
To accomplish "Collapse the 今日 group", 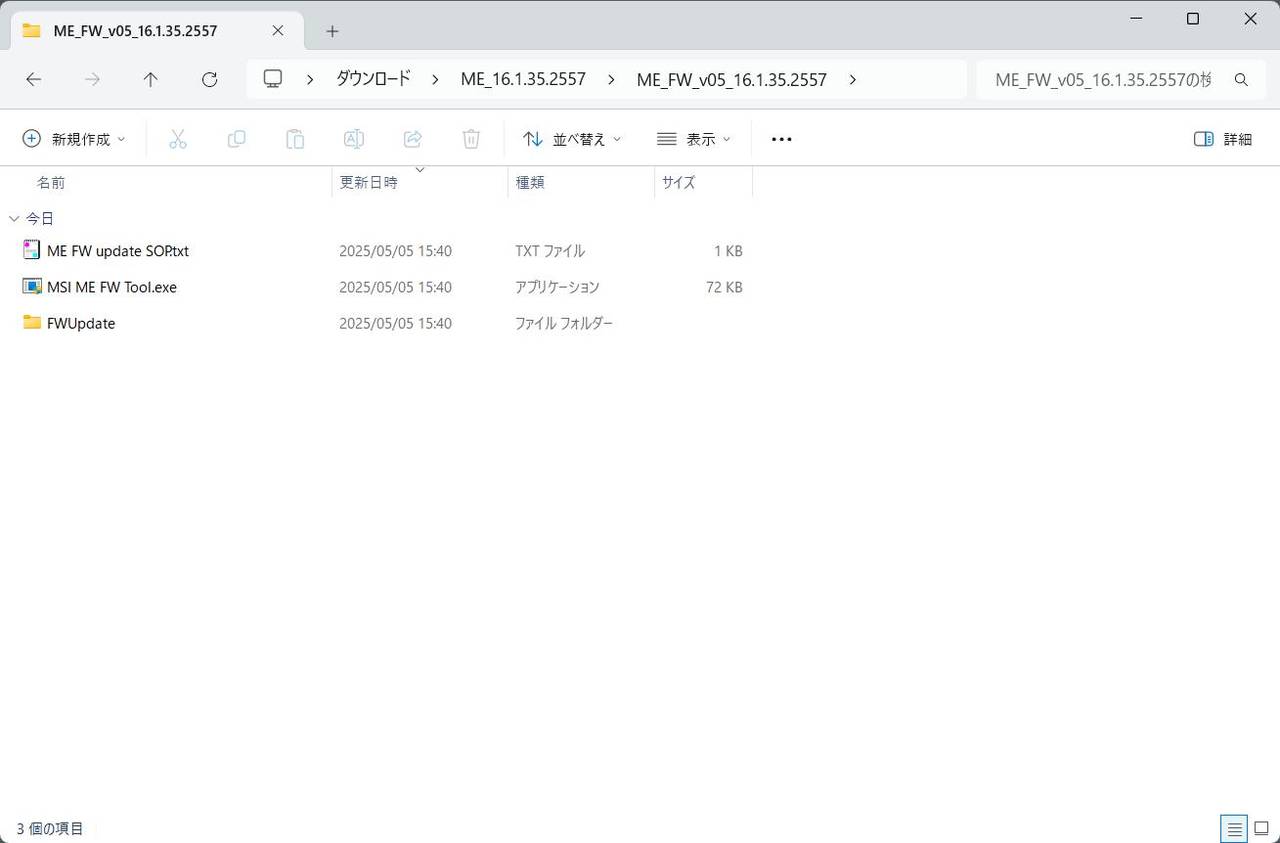I will [14, 218].
